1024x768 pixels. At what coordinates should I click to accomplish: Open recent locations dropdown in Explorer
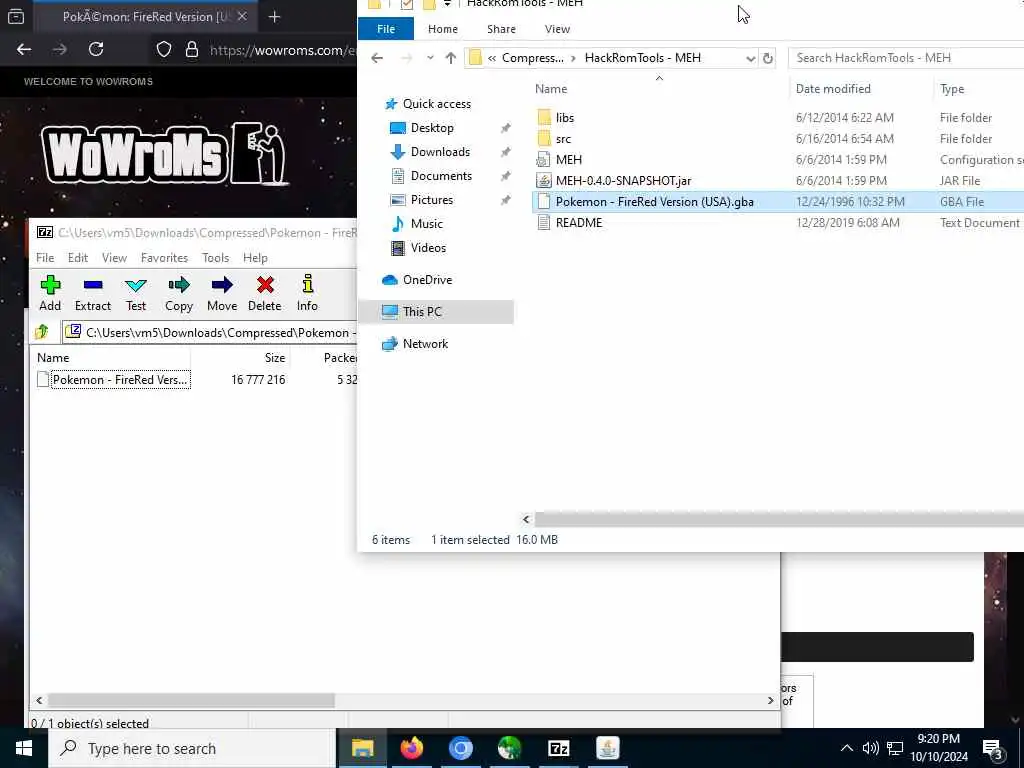pos(430,58)
